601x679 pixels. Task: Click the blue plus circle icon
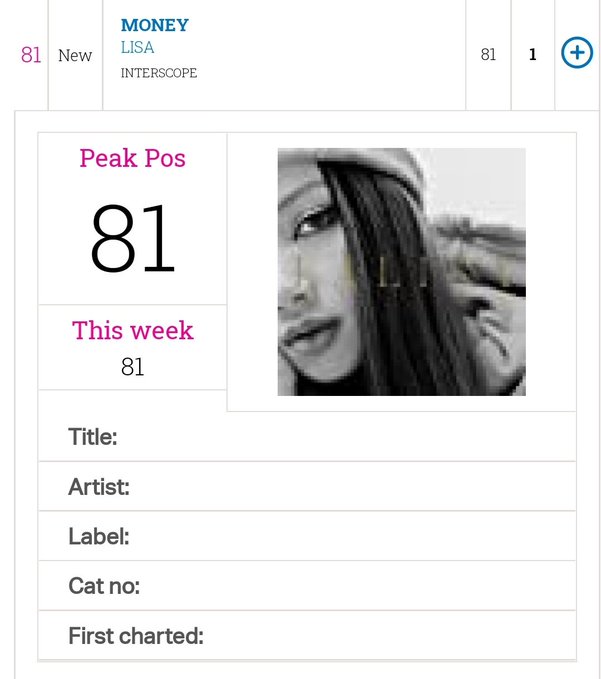click(x=577, y=53)
